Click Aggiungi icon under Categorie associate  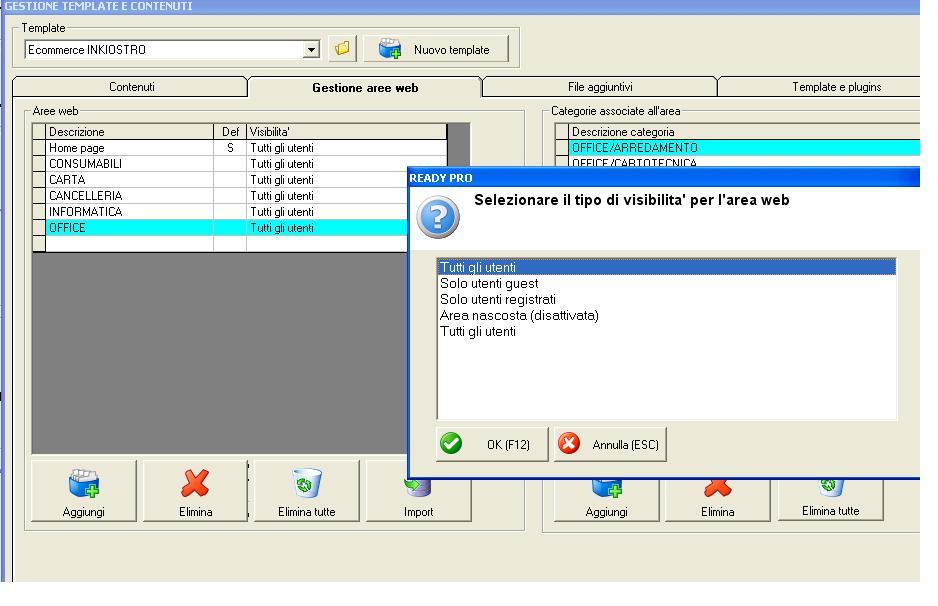point(607,488)
